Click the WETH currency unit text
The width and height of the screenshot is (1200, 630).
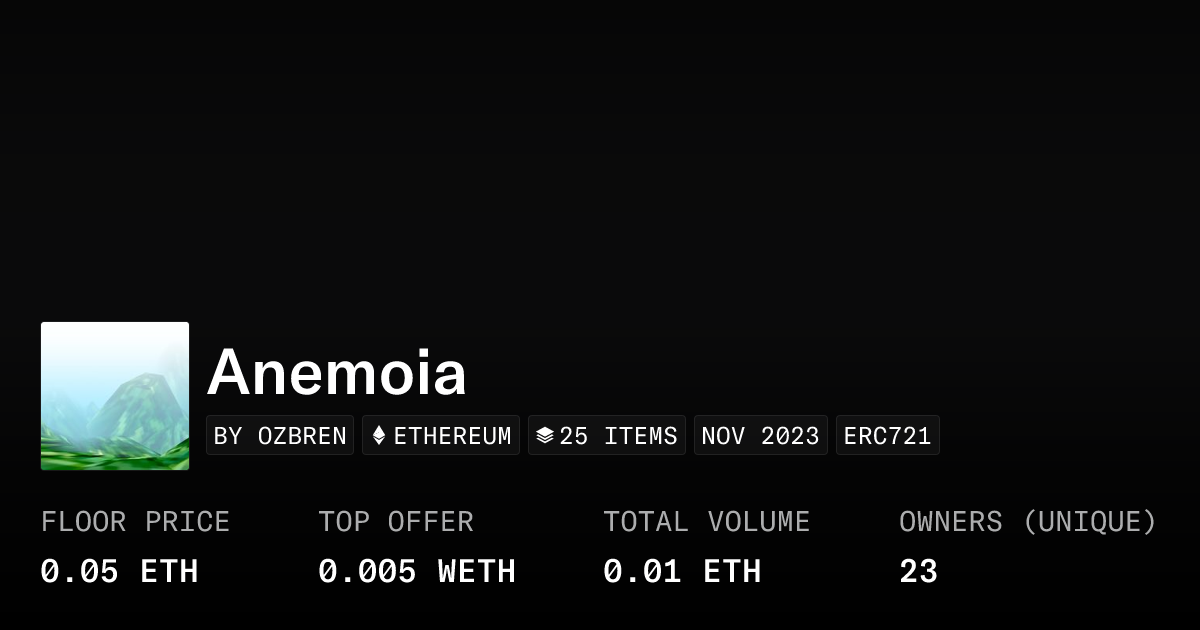pyautogui.click(x=477, y=572)
